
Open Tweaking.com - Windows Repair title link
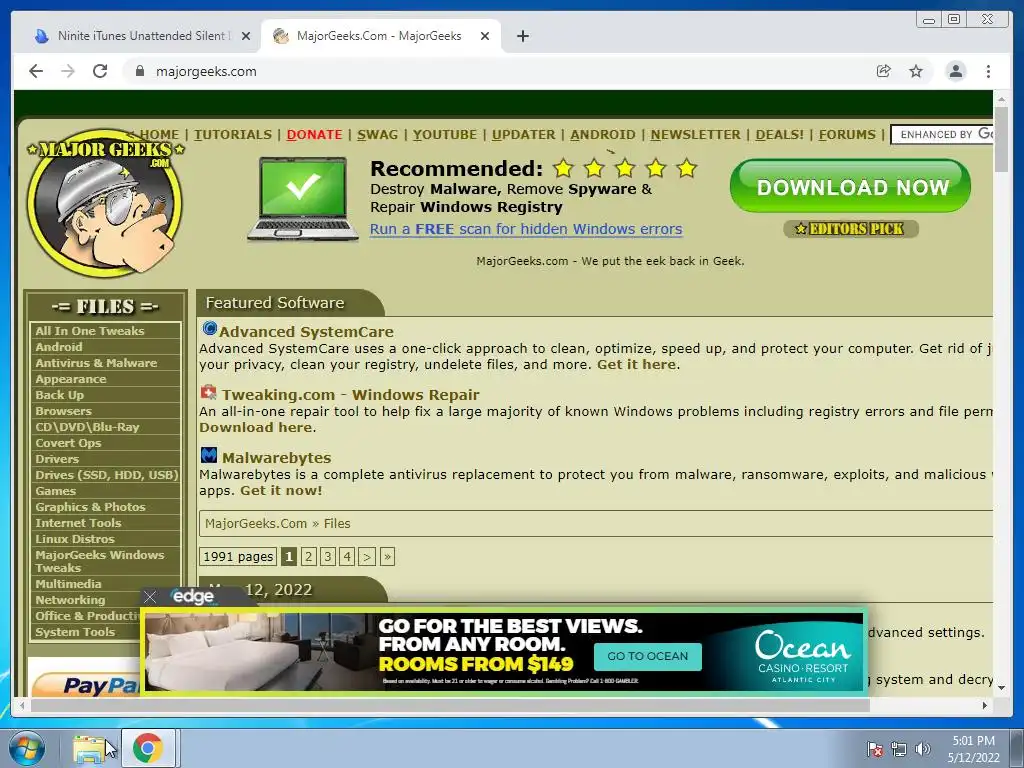pyautogui.click(x=351, y=395)
